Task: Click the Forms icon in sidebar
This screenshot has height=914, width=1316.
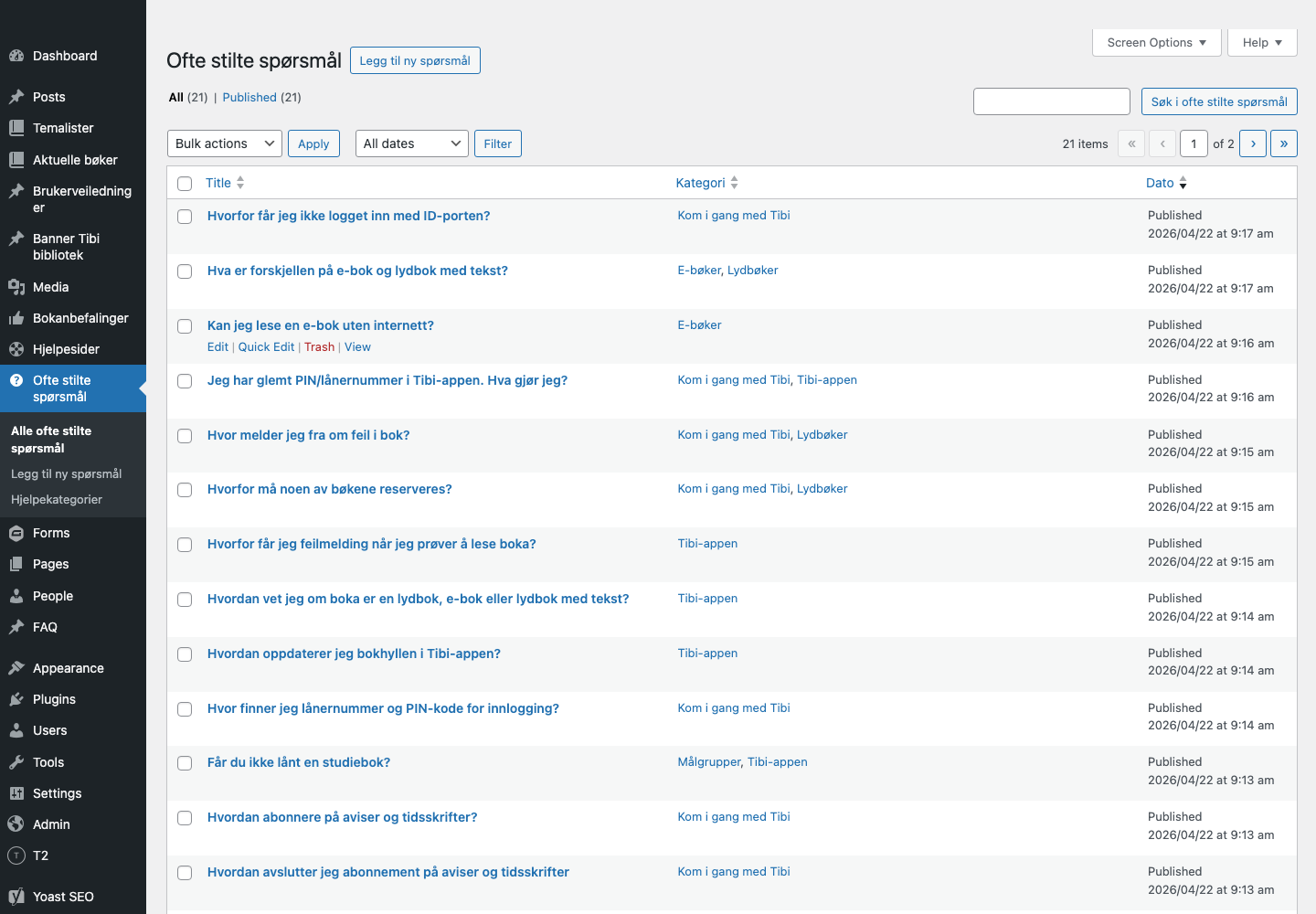Action: click(x=16, y=533)
